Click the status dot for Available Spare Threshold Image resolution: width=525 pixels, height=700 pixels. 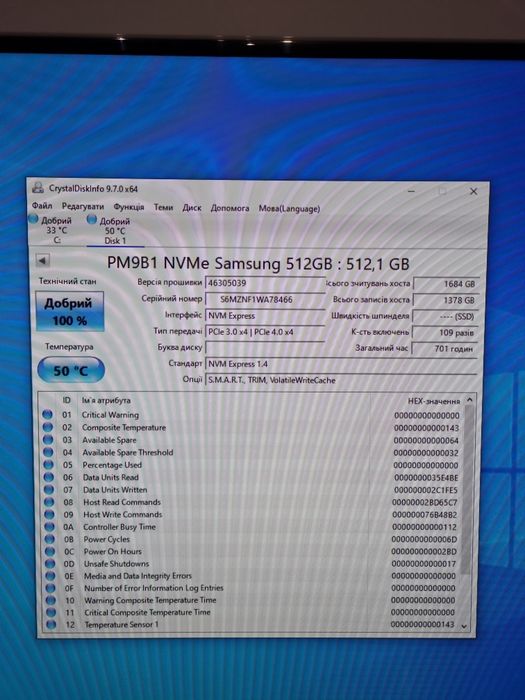(48, 452)
